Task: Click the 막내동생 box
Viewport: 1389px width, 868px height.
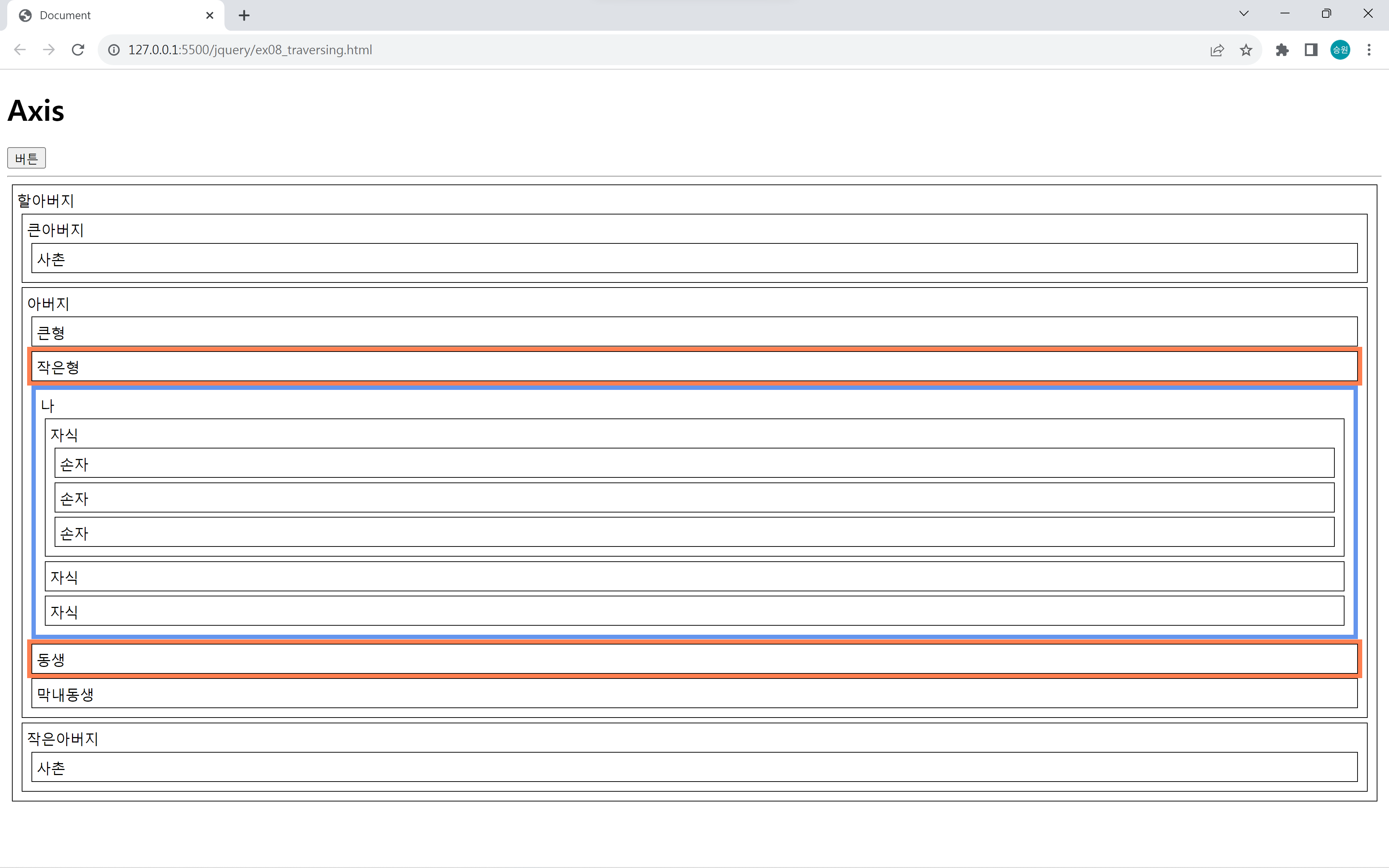Action: click(694, 693)
